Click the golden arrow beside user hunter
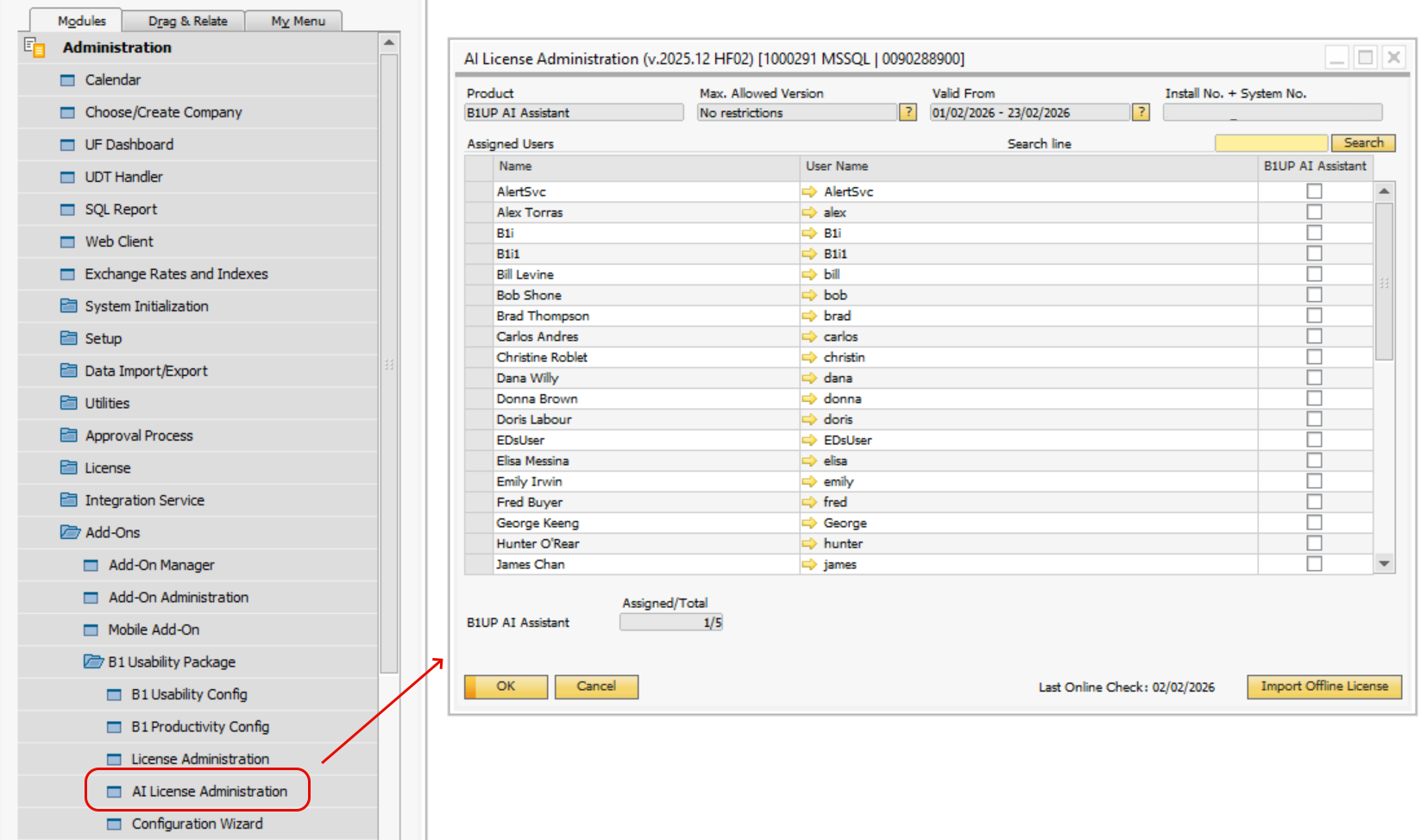This screenshot has height=840, width=1427. (809, 543)
